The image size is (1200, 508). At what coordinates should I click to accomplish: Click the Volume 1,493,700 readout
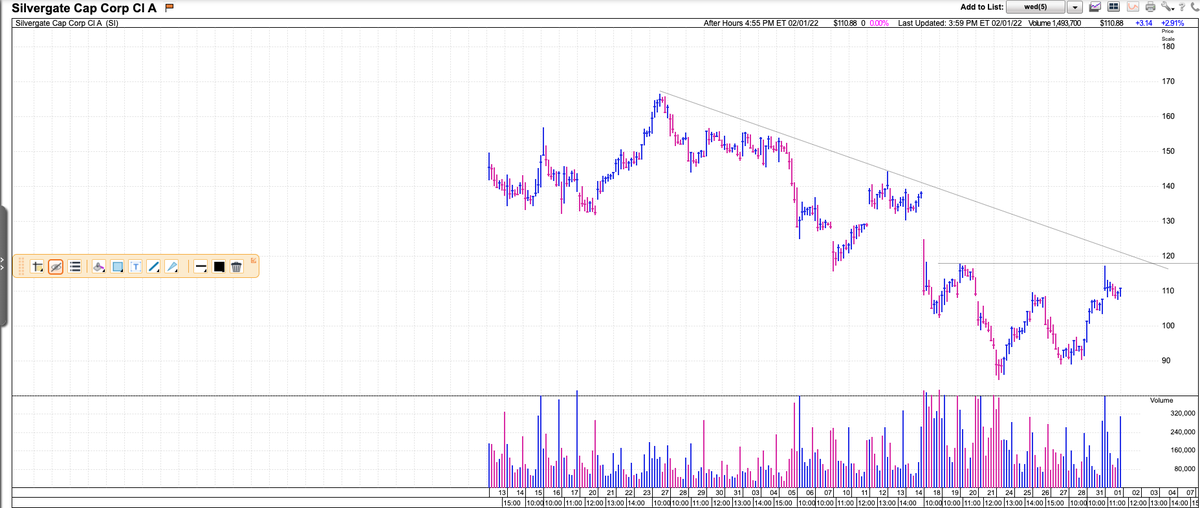point(1054,23)
